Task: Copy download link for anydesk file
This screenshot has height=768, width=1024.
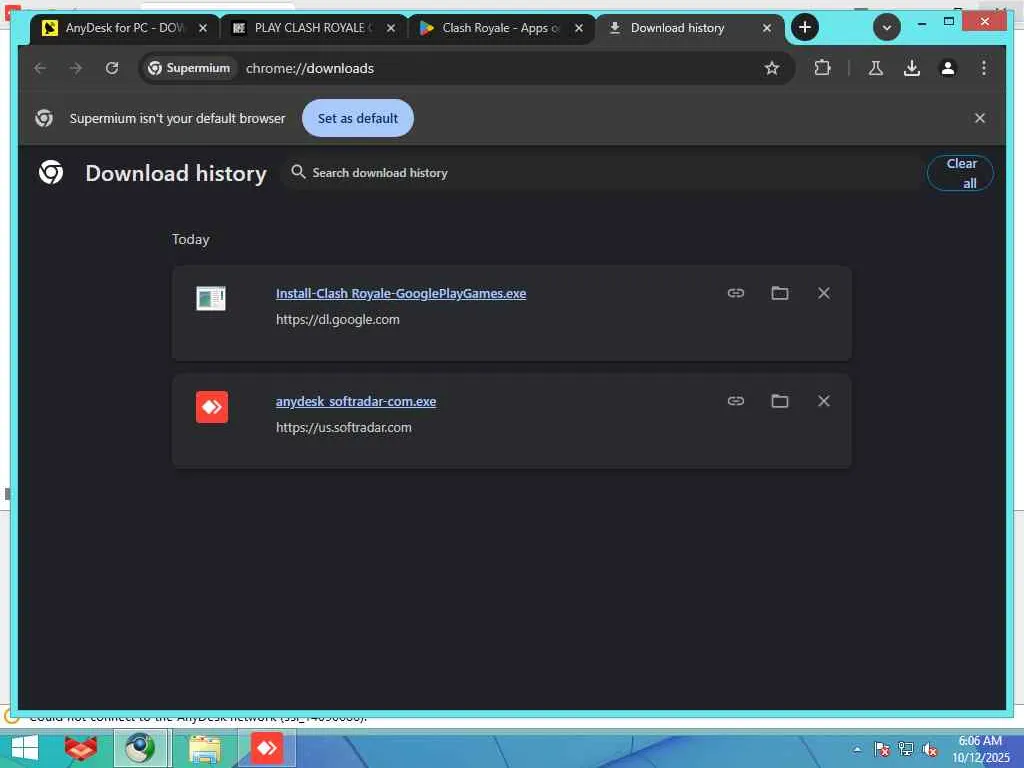Action: tap(736, 401)
